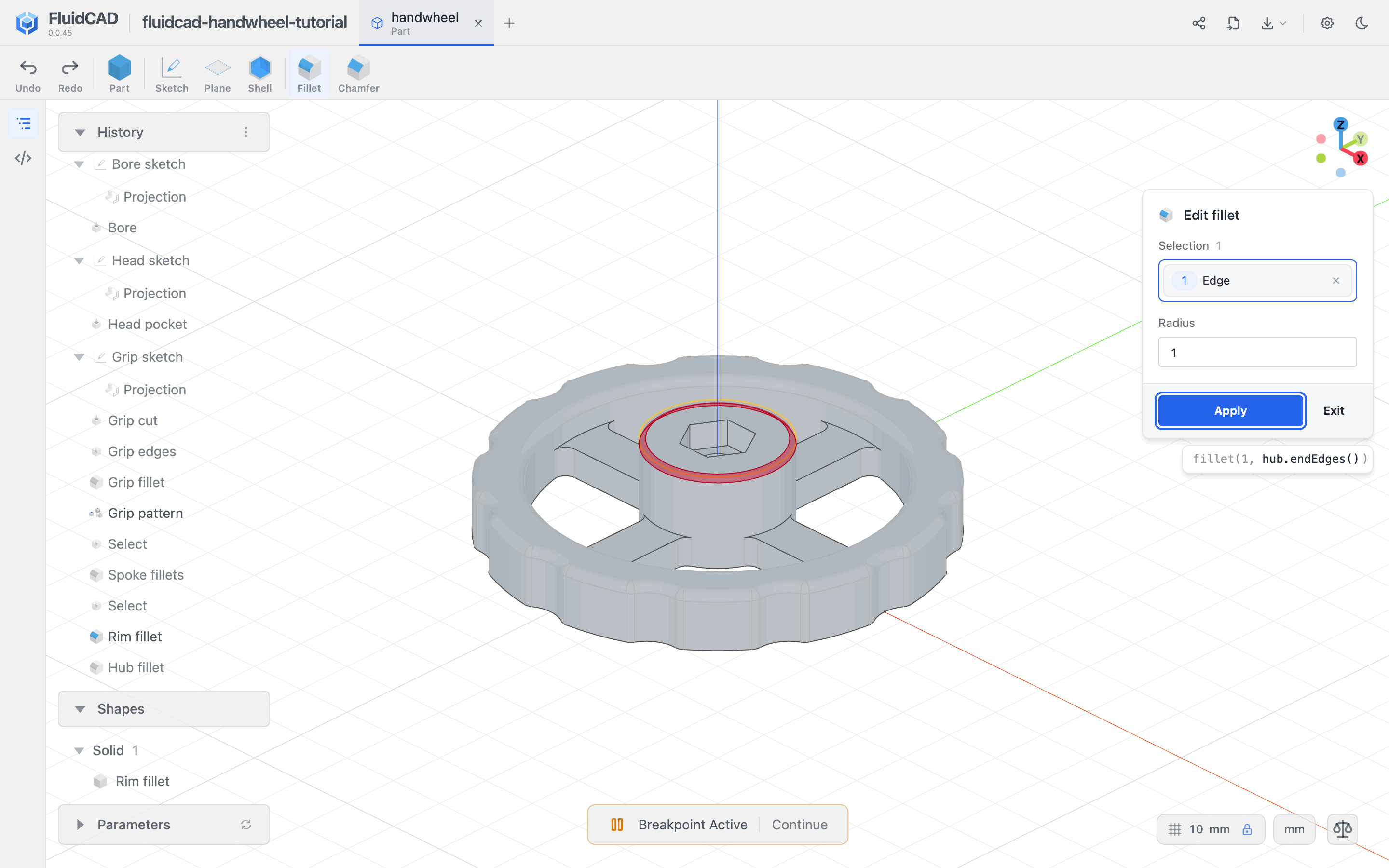The width and height of the screenshot is (1389, 868).
Task: Click the measure scale icon
Action: tap(1343, 829)
